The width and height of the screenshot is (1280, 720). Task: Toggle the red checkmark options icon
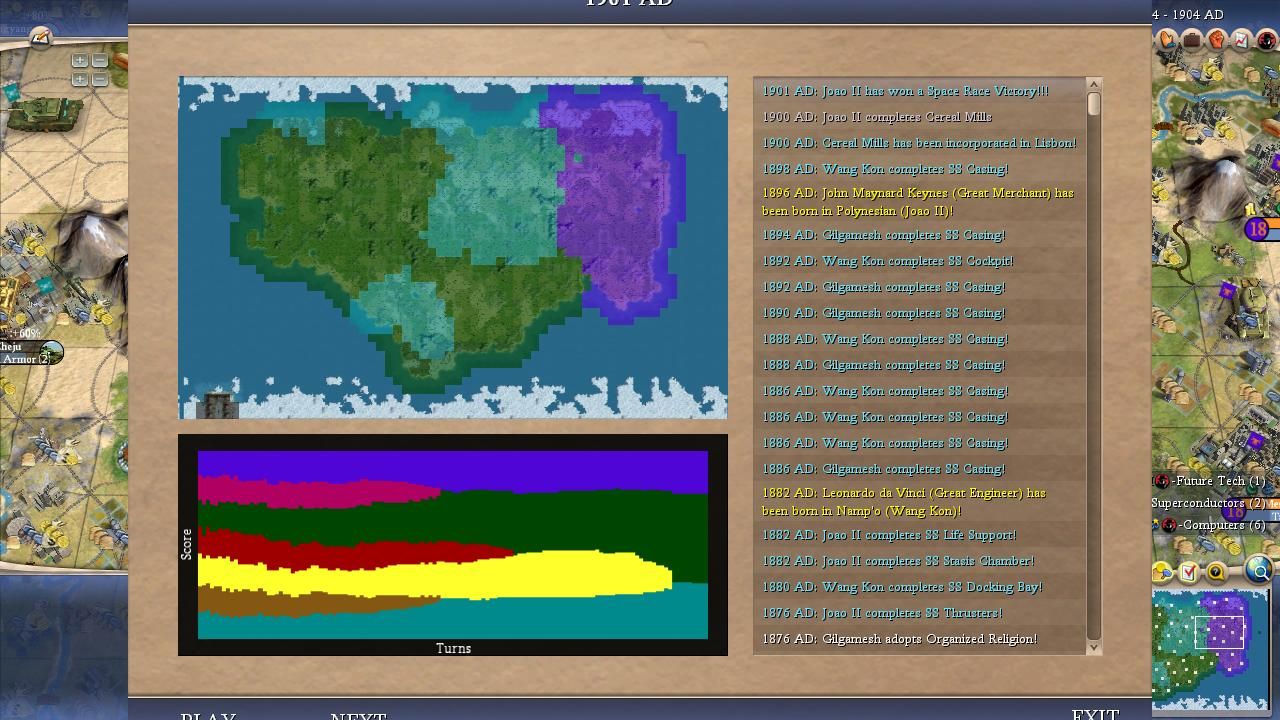pyautogui.click(x=1189, y=572)
